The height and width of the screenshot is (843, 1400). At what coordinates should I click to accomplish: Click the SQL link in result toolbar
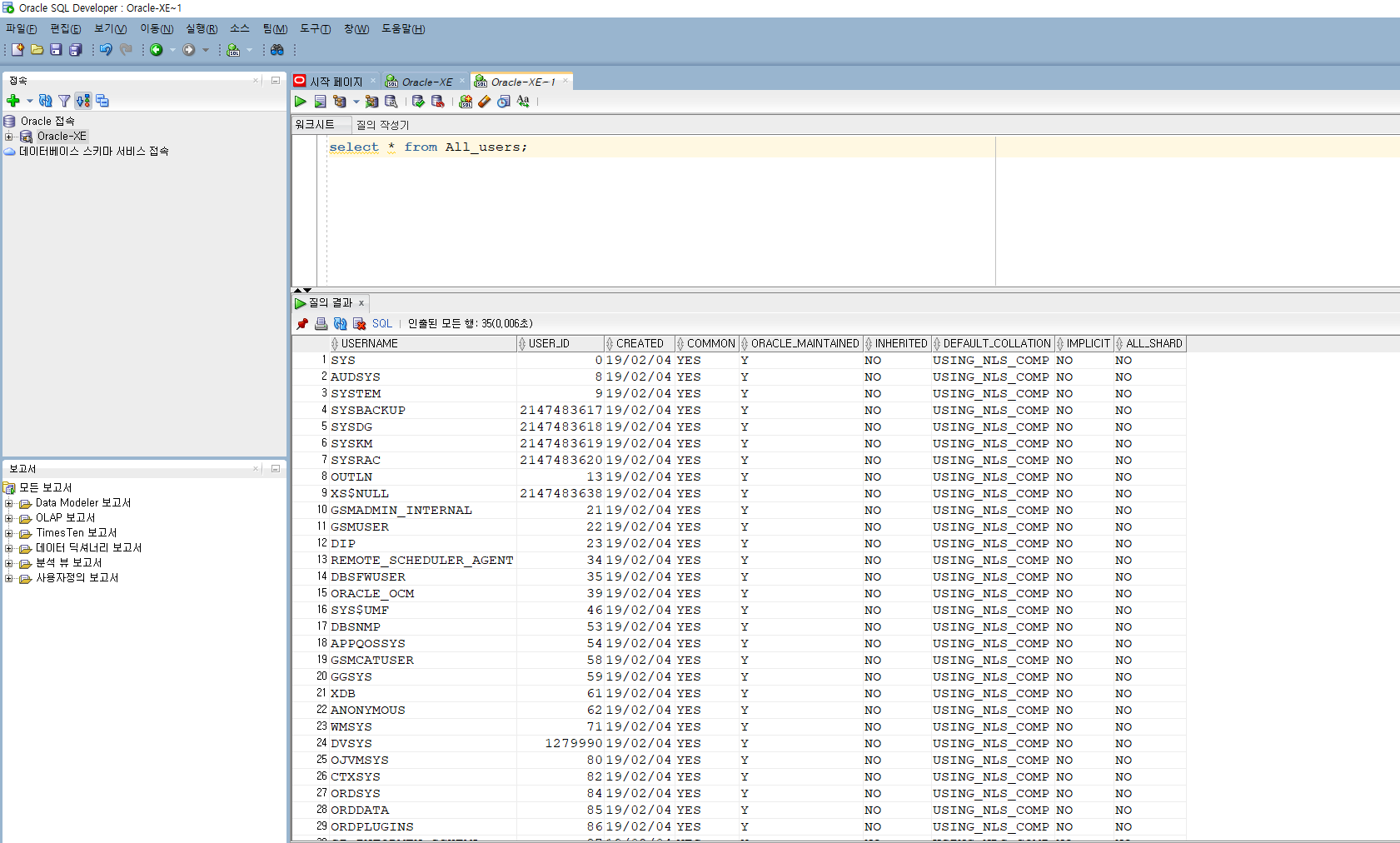382,323
